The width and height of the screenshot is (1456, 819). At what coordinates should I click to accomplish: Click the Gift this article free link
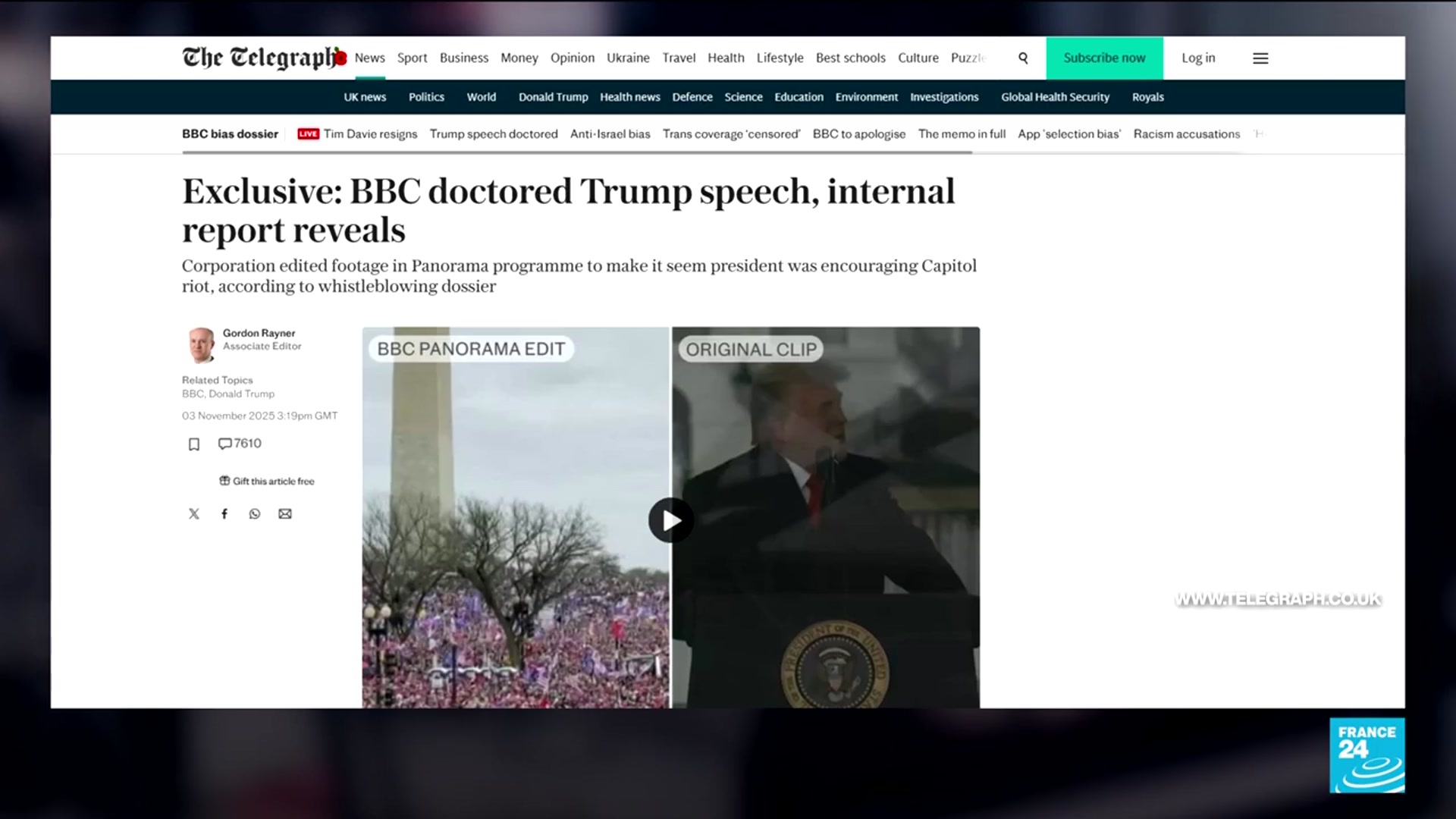point(267,481)
